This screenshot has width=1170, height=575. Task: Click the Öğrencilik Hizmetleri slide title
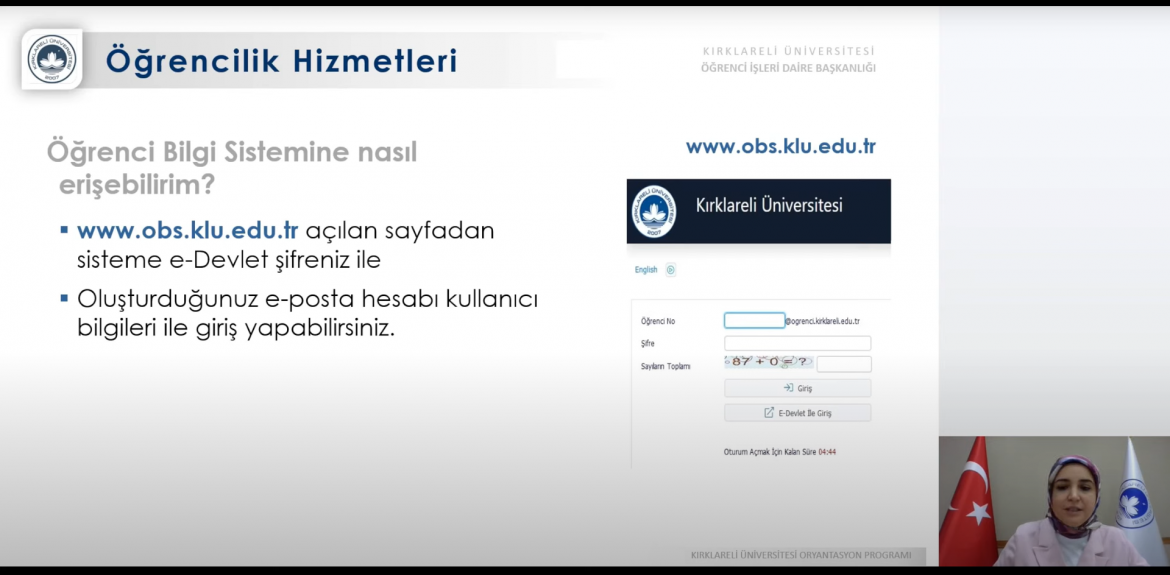coord(281,60)
